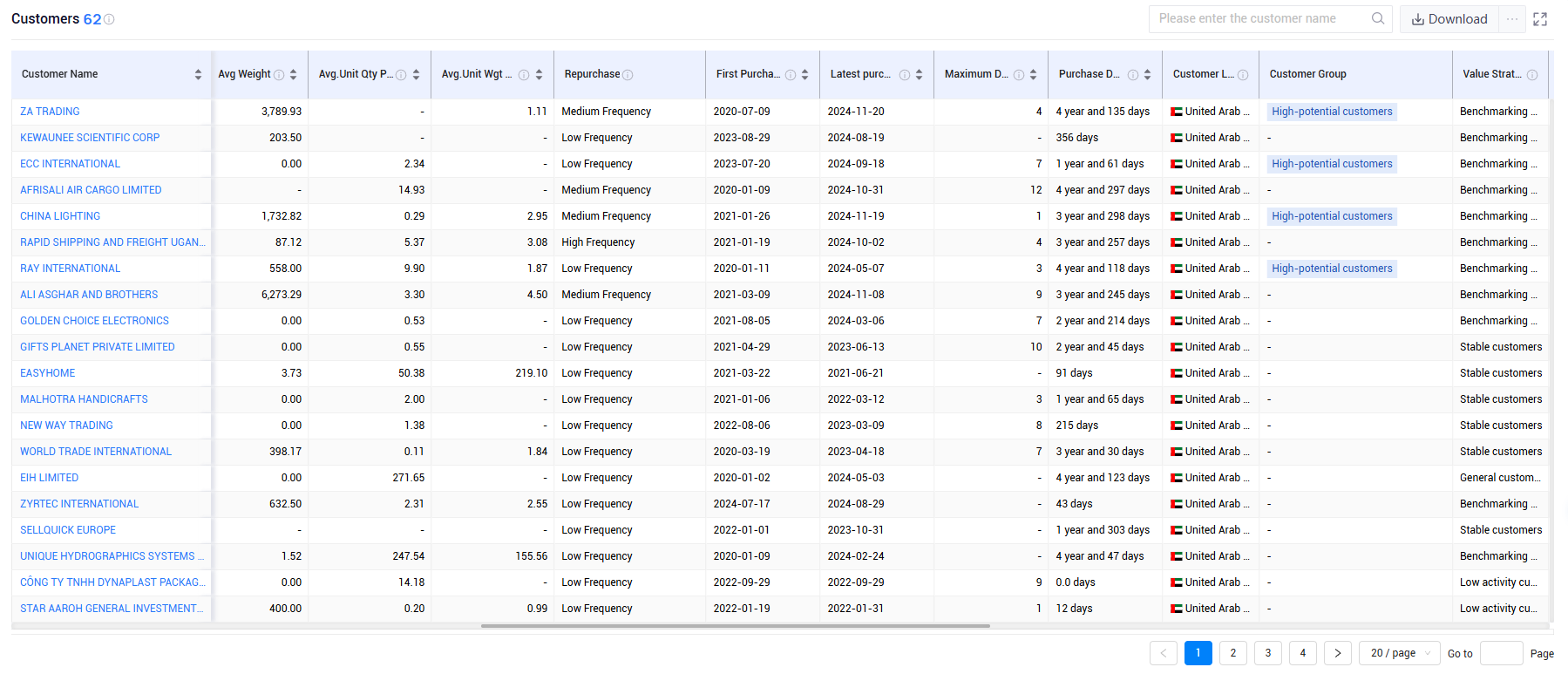
Task: Sort by Avg Weight column
Action: [x=293, y=74]
